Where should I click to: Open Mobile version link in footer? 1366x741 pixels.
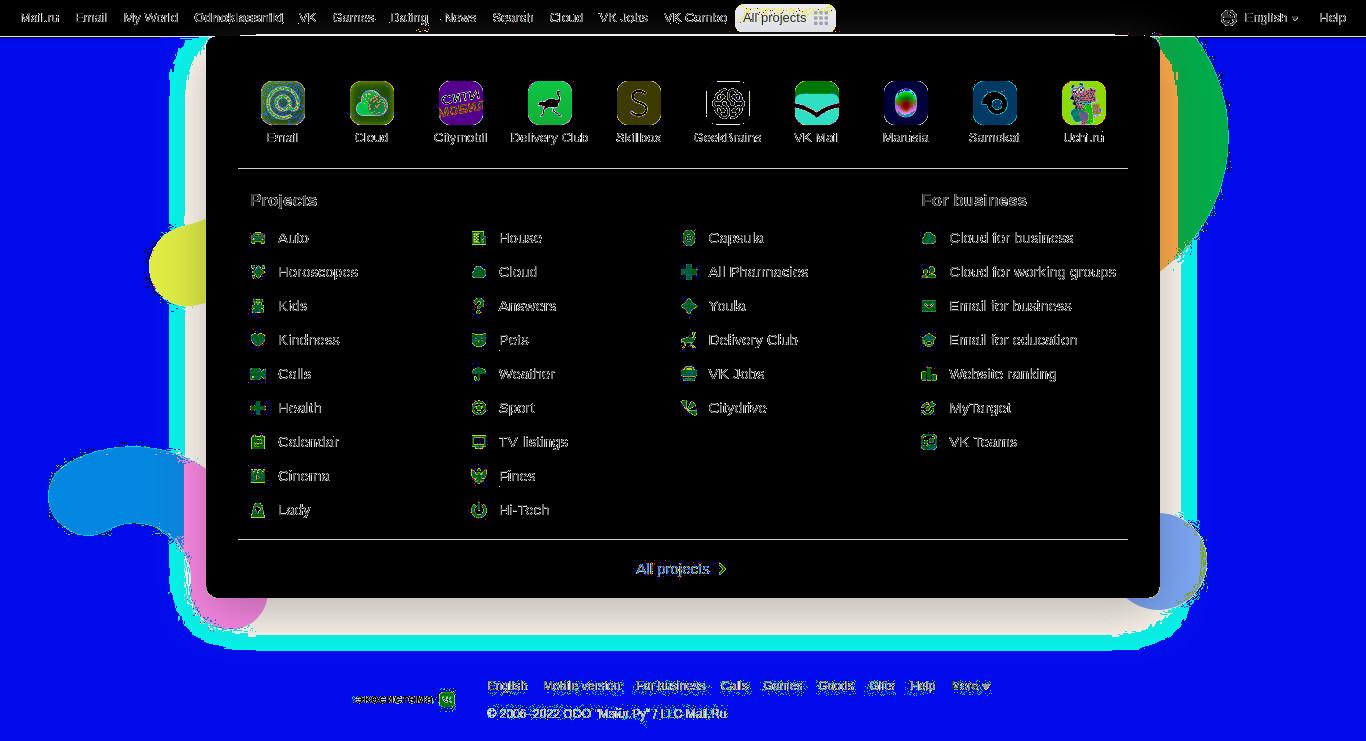tap(582, 686)
